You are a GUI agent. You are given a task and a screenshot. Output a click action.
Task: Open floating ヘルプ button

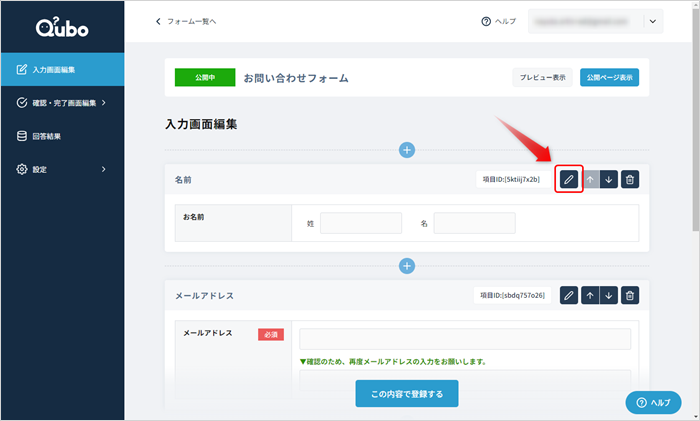click(x=654, y=403)
